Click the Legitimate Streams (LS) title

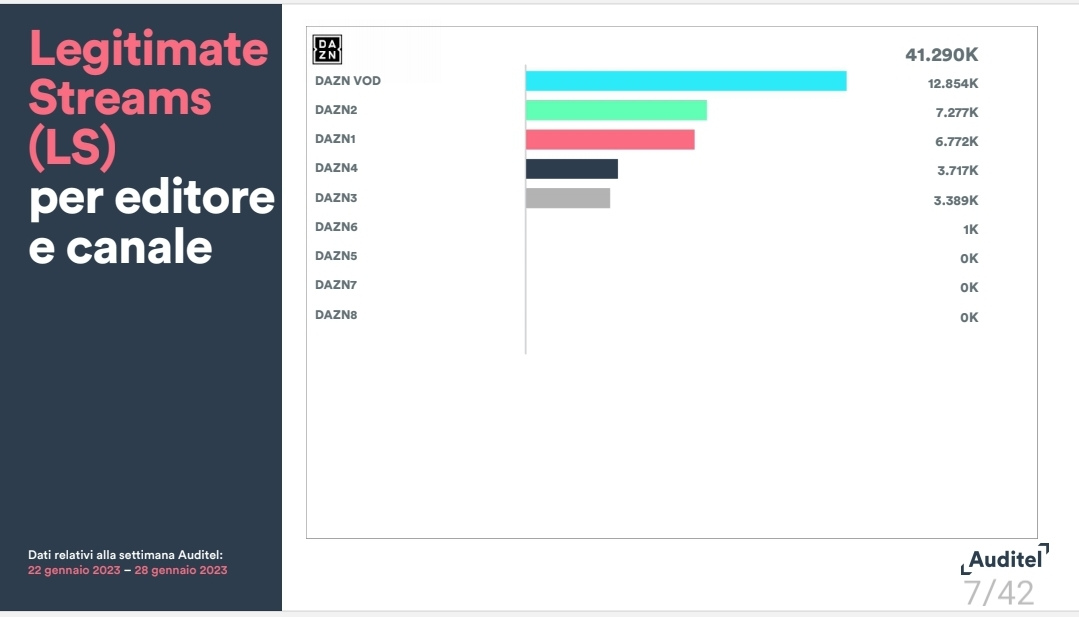148,99
